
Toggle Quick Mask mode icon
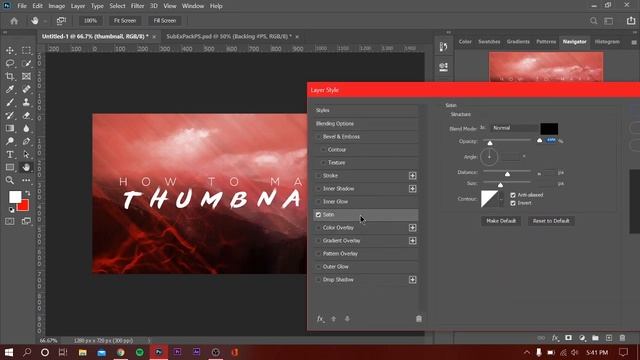click(x=10, y=221)
